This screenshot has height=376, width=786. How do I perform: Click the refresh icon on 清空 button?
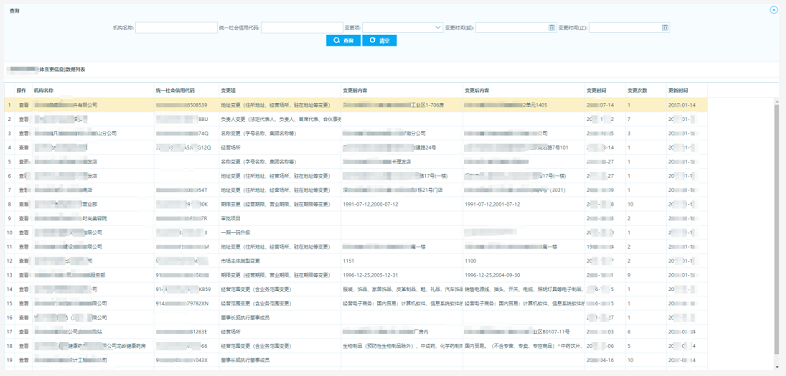(372, 41)
